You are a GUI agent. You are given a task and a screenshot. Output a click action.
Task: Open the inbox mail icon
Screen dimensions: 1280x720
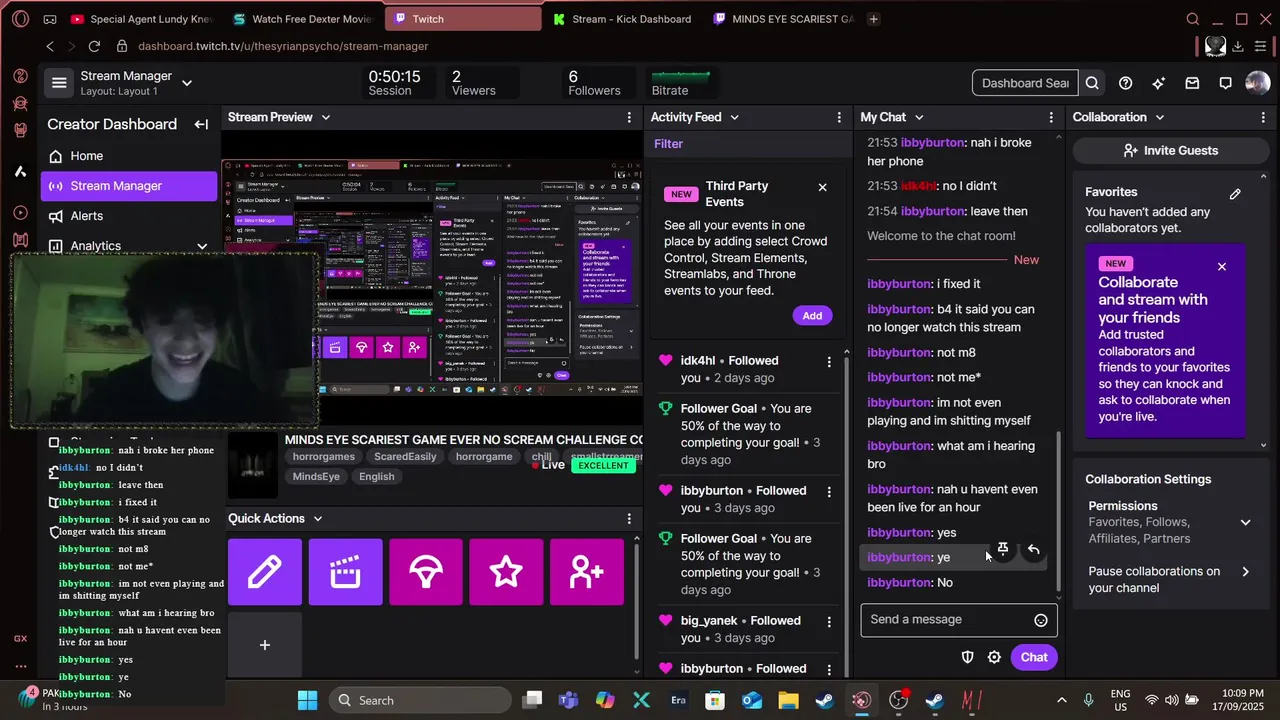[1192, 83]
